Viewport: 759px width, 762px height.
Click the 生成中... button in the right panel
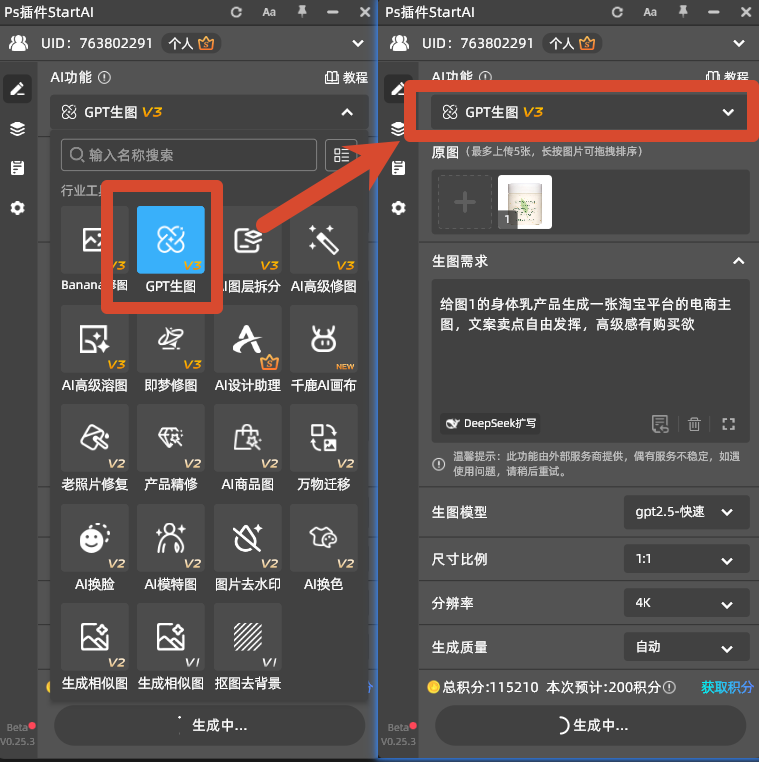(591, 725)
